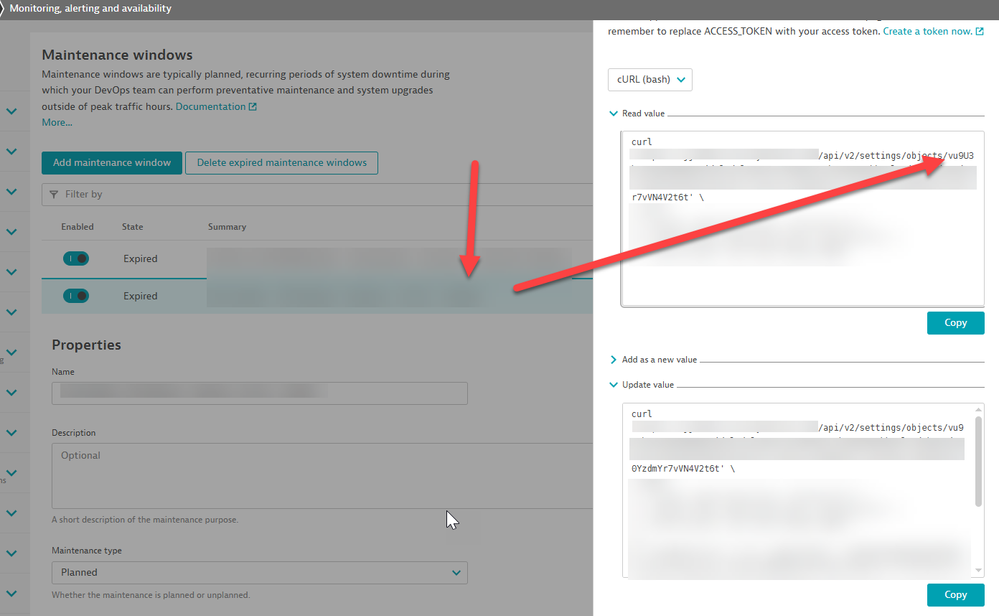Toggle the first Expired maintenance window switch

[75, 259]
